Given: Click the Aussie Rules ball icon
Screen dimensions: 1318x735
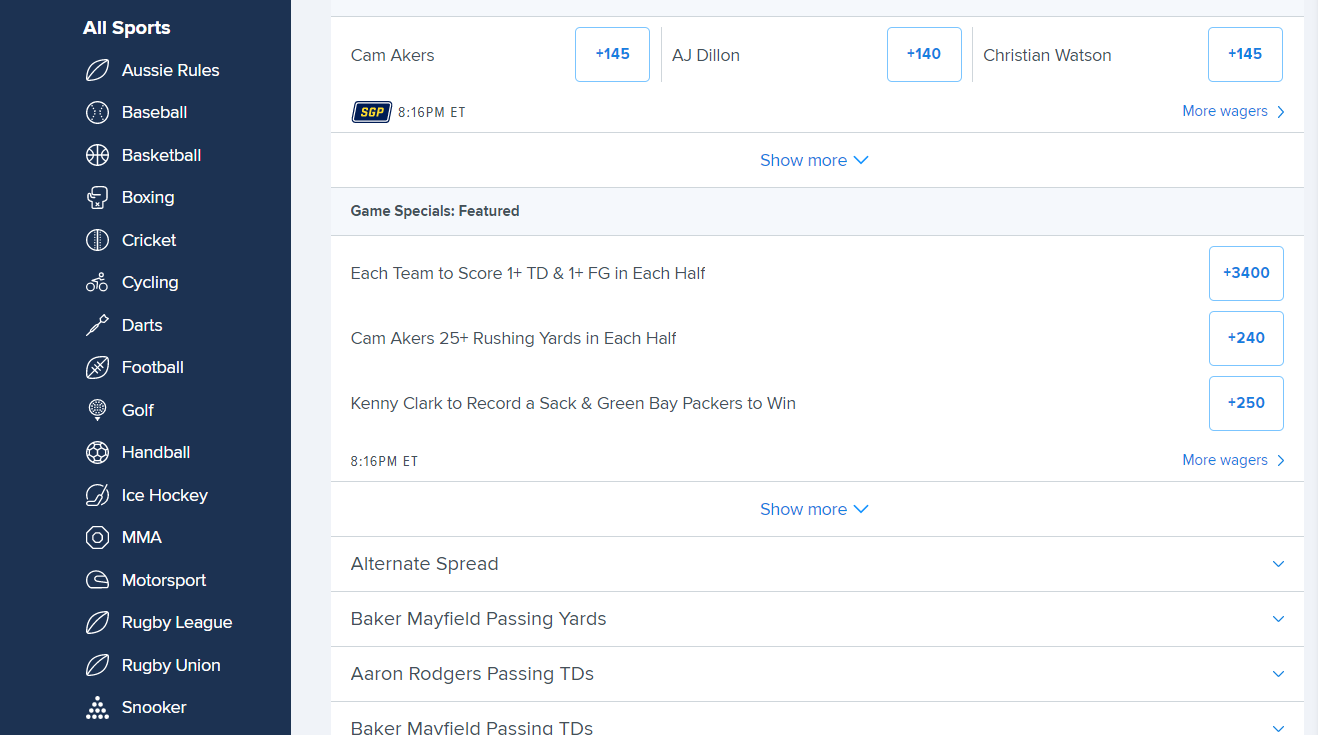Looking at the screenshot, I should [x=97, y=70].
